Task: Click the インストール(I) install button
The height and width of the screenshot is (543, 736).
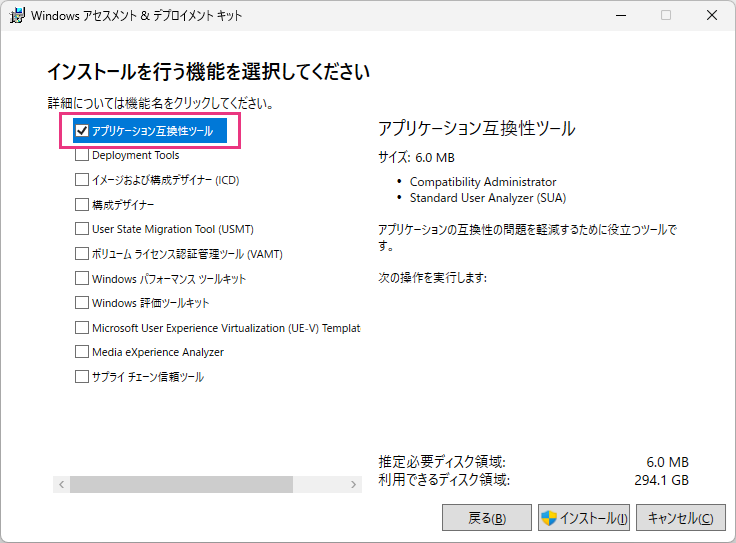Action: coord(584,518)
